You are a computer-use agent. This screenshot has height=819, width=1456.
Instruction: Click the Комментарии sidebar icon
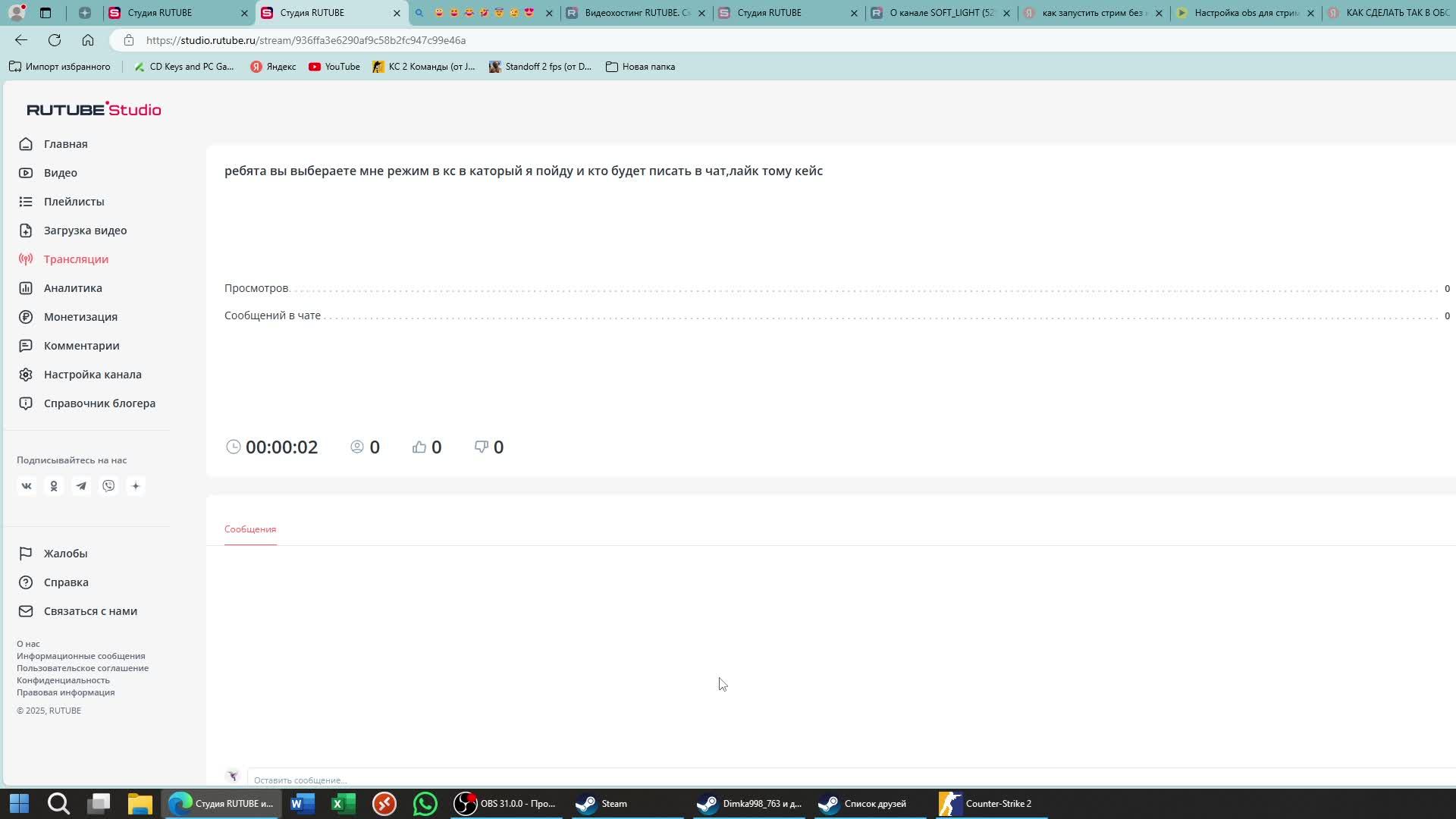[26, 345]
